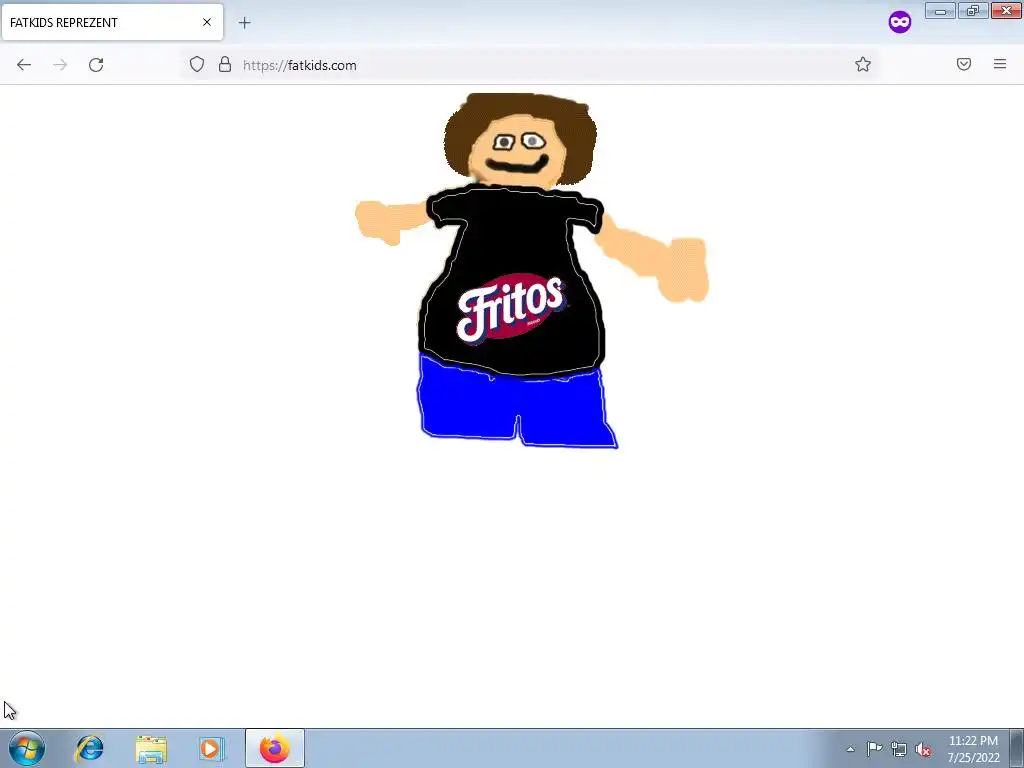
Task: View site security via padlock icon
Action: point(225,64)
